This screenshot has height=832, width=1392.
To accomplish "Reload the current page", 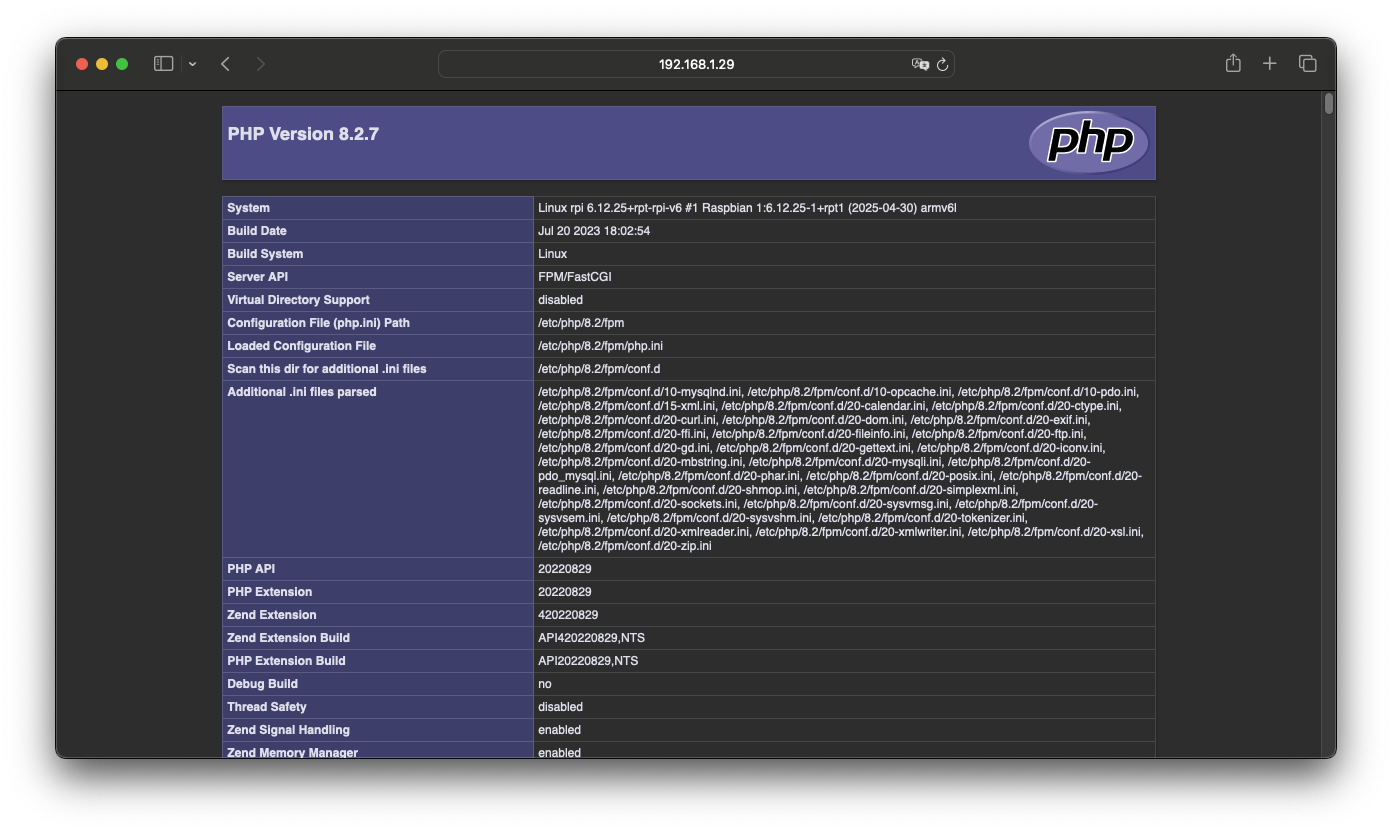I will [x=942, y=64].
